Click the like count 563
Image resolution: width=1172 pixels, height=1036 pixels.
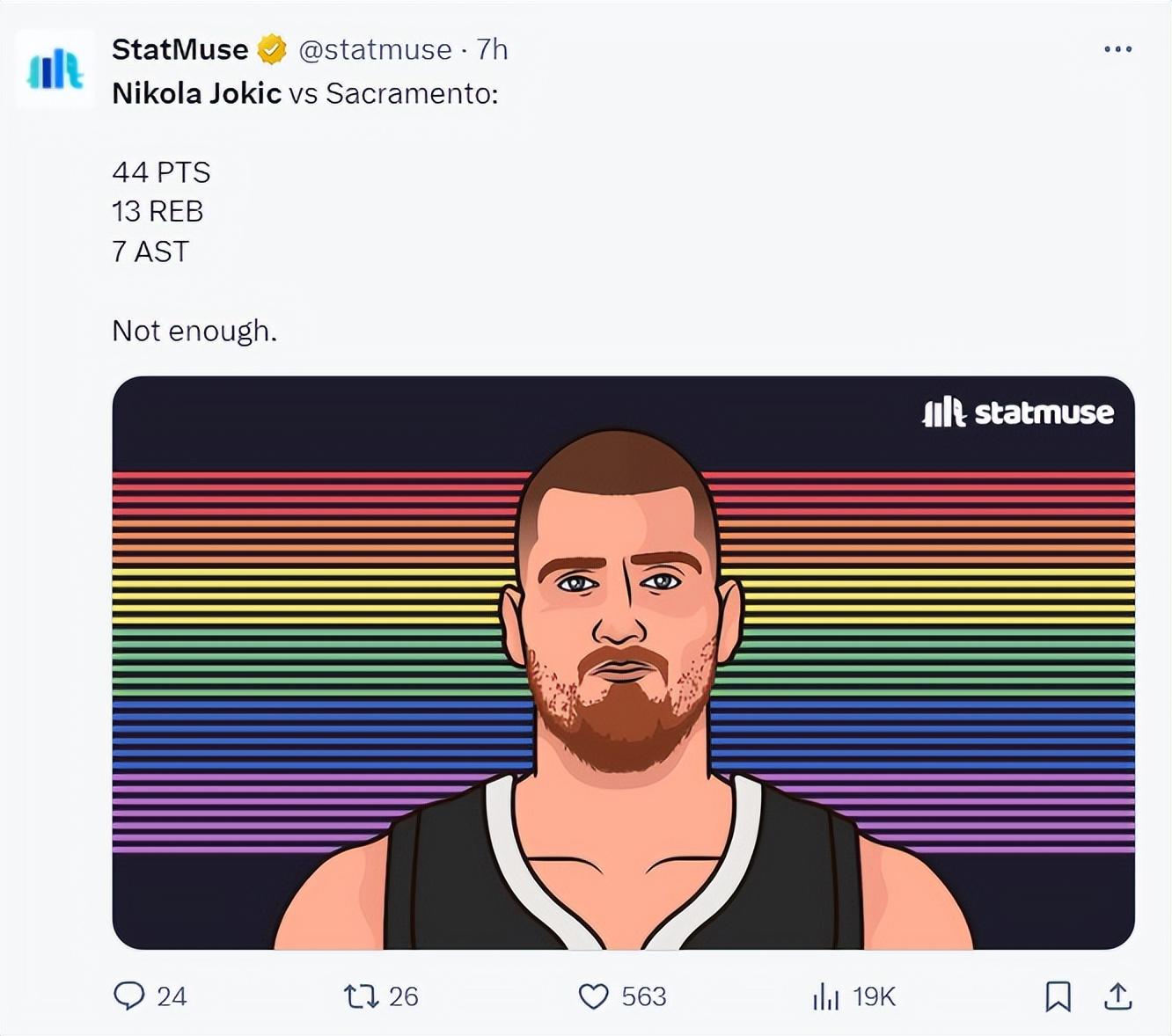[x=644, y=996]
